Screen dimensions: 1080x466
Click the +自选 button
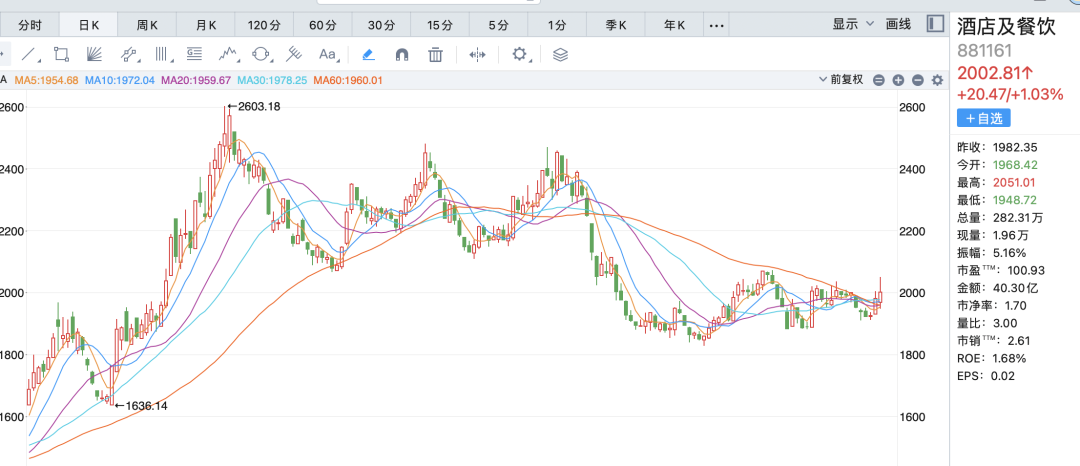(x=984, y=118)
